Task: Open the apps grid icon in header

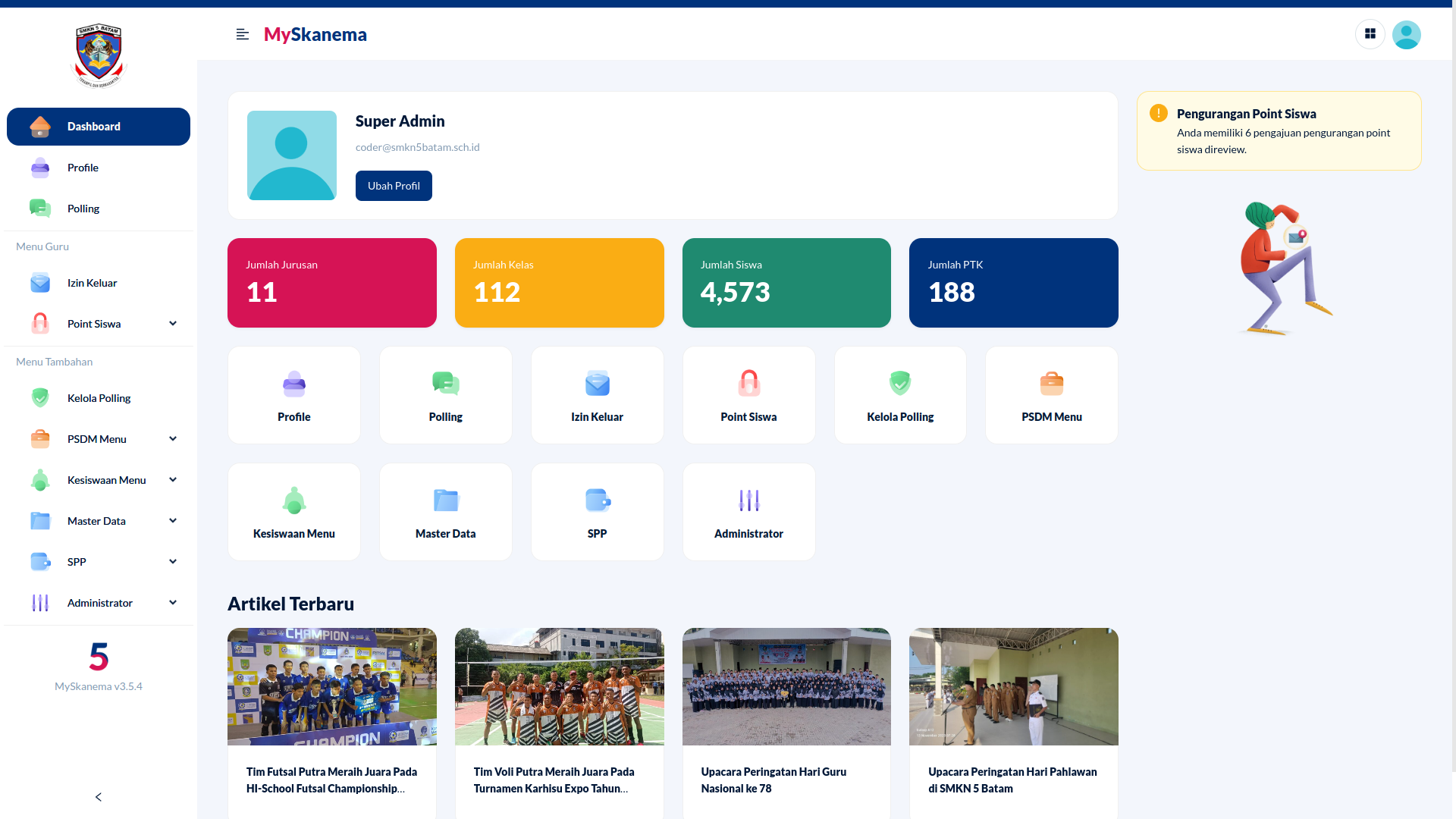Action: (x=1370, y=34)
